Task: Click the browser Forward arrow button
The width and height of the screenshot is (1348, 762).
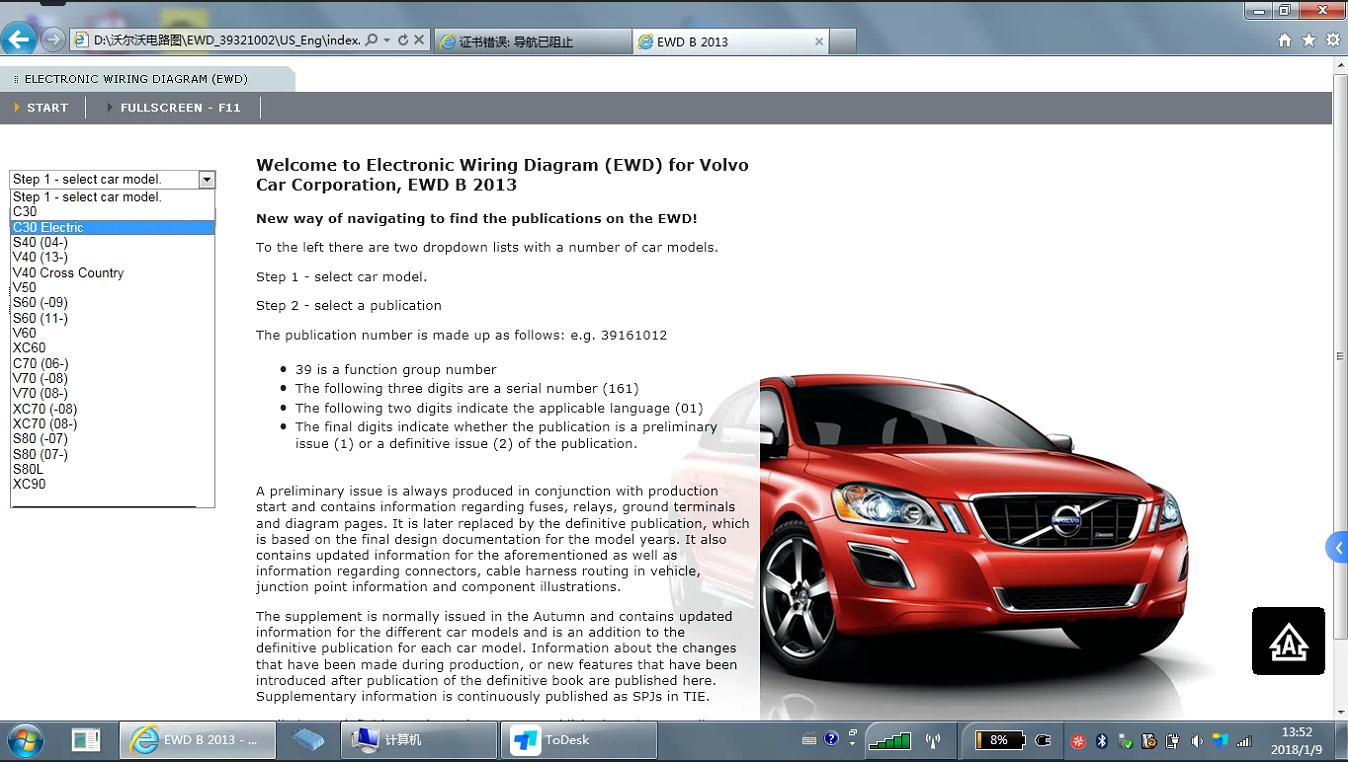Action: [x=53, y=40]
